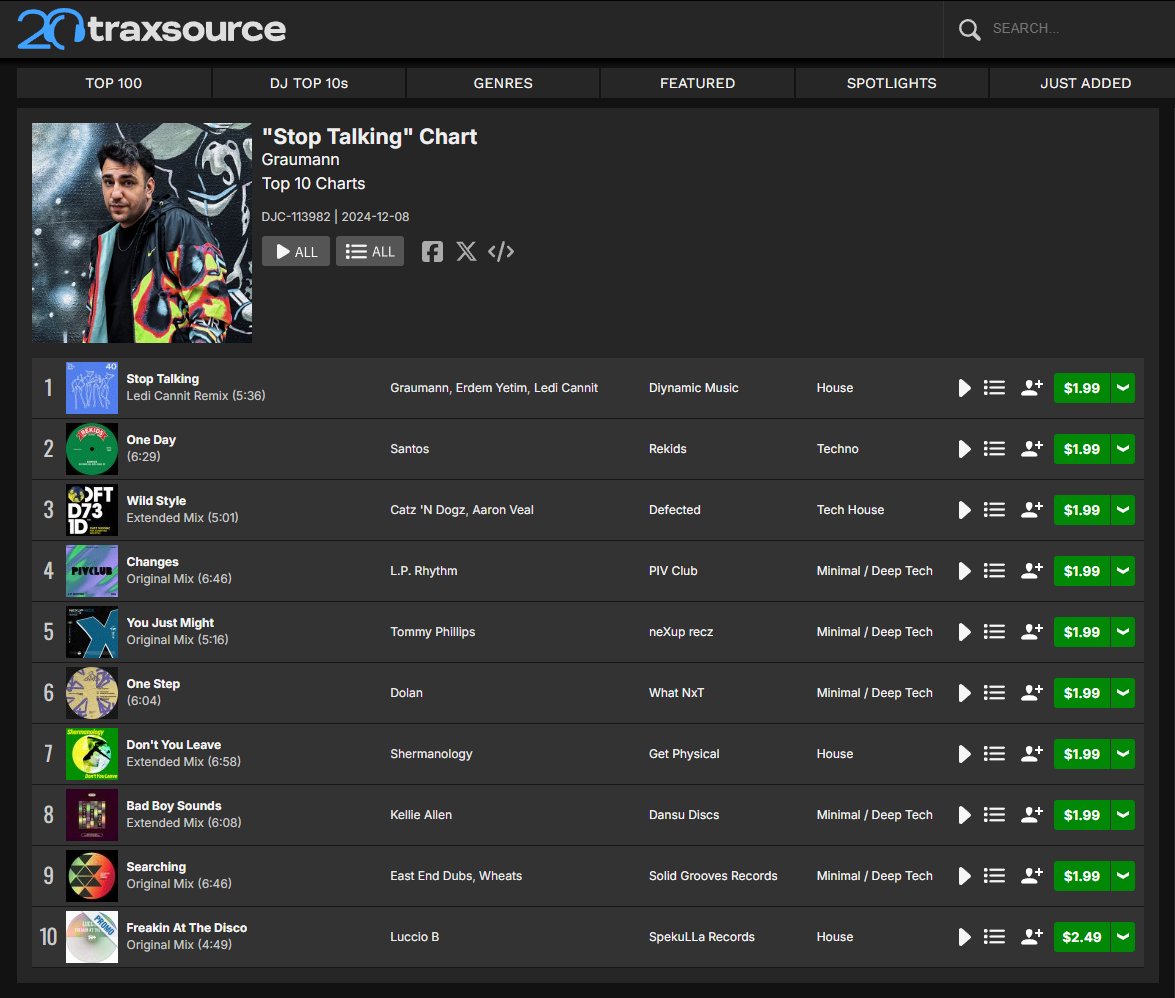Play Bad Boy Sounds track
This screenshot has width=1175, height=998.
tap(964, 815)
